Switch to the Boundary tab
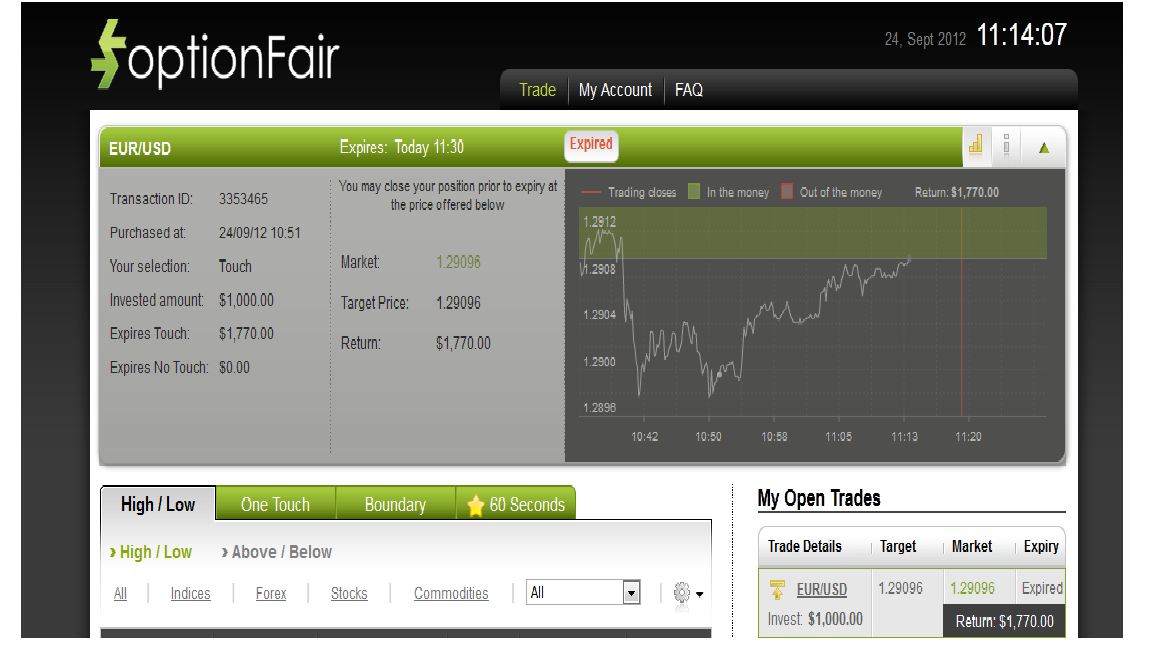 click(x=396, y=504)
